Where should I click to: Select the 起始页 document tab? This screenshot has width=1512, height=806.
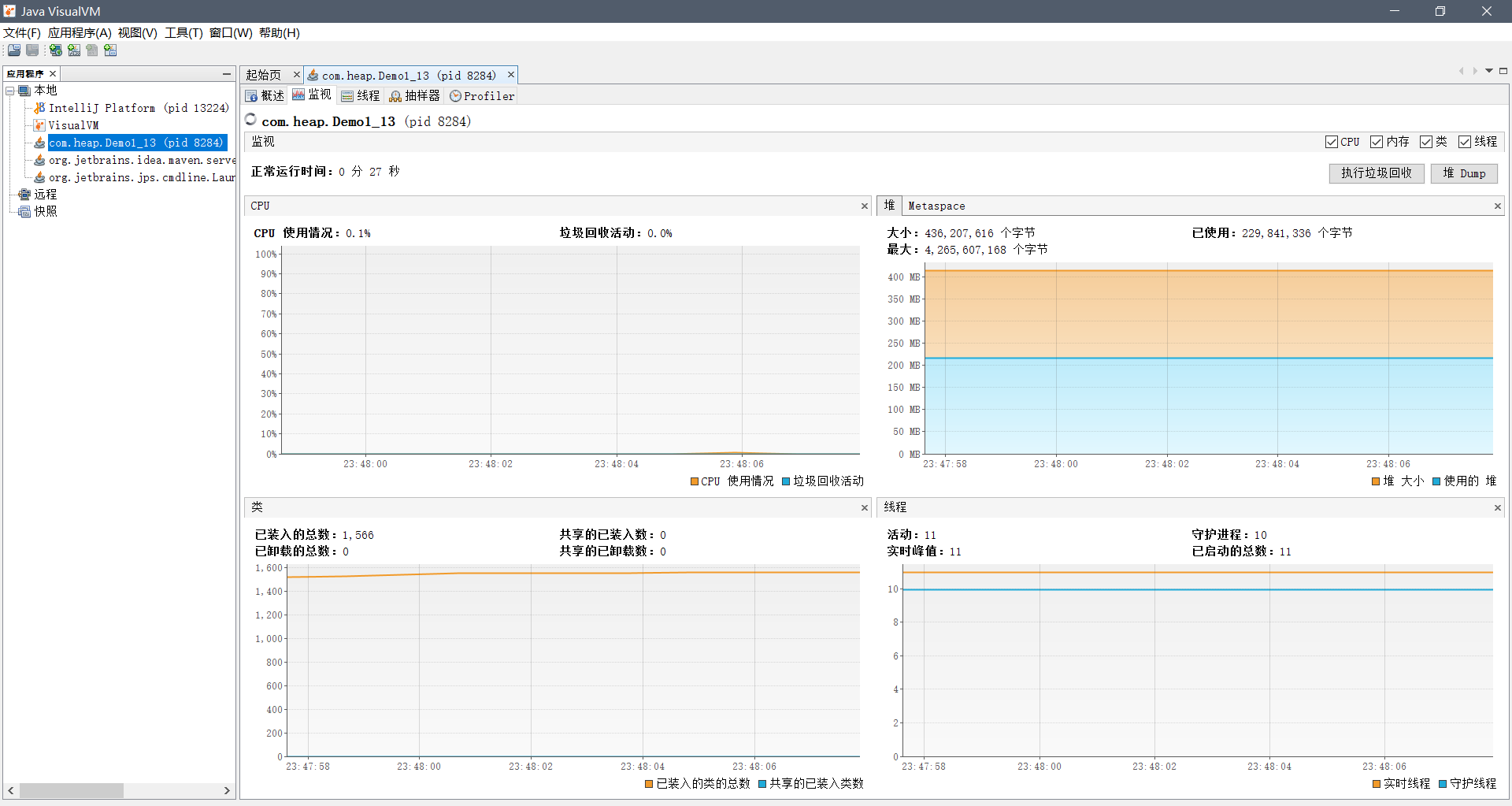[264, 75]
